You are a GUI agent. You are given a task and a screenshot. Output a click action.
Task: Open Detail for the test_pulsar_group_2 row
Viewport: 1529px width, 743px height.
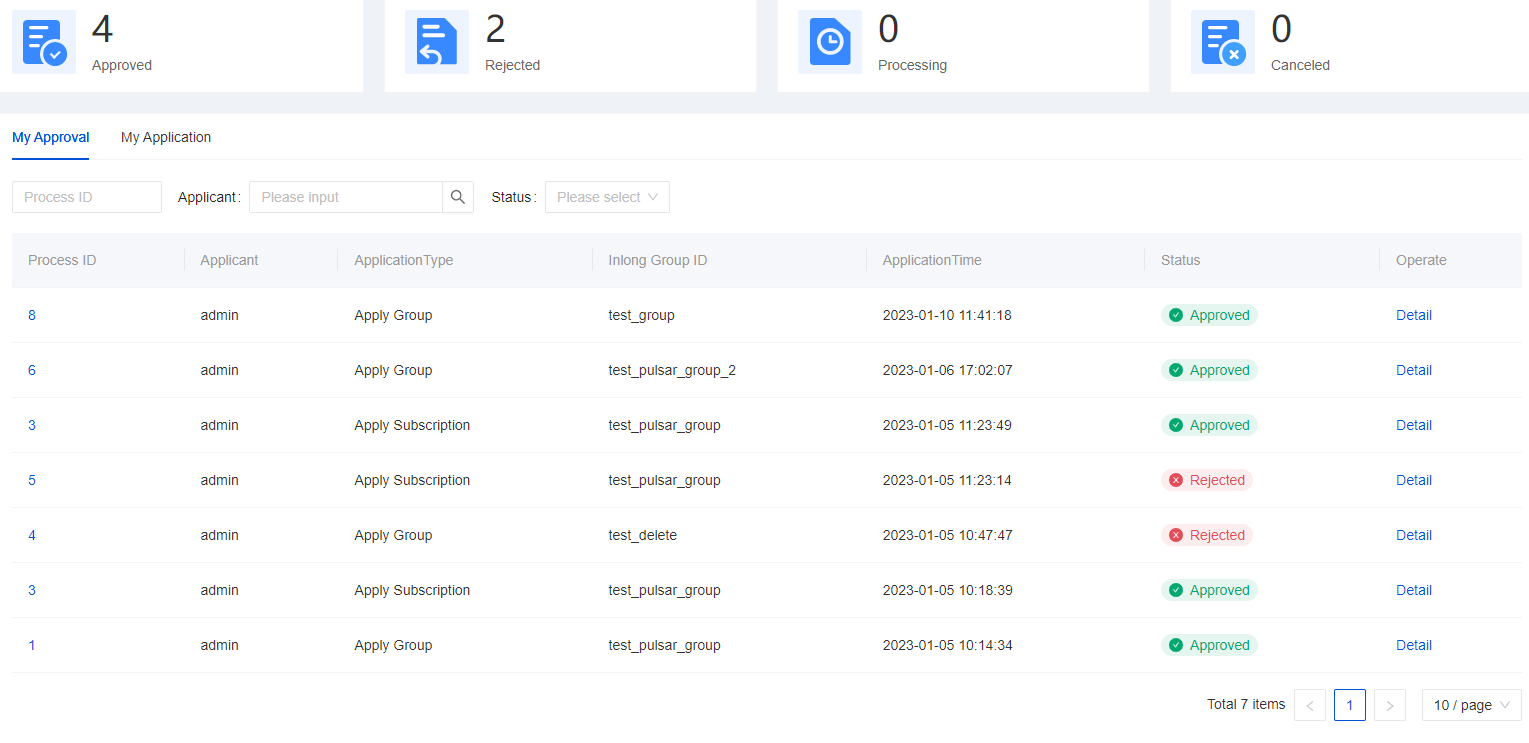1413,370
